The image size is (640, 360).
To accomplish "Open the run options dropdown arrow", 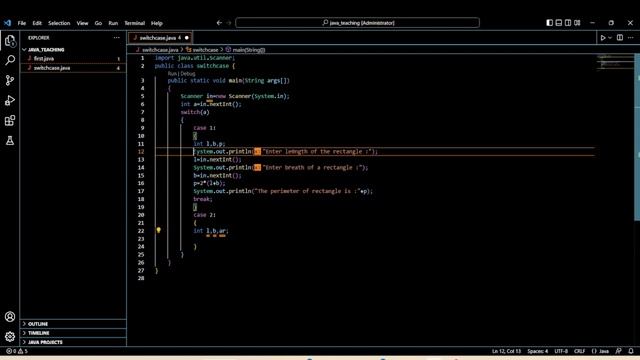I will [x=610, y=38].
